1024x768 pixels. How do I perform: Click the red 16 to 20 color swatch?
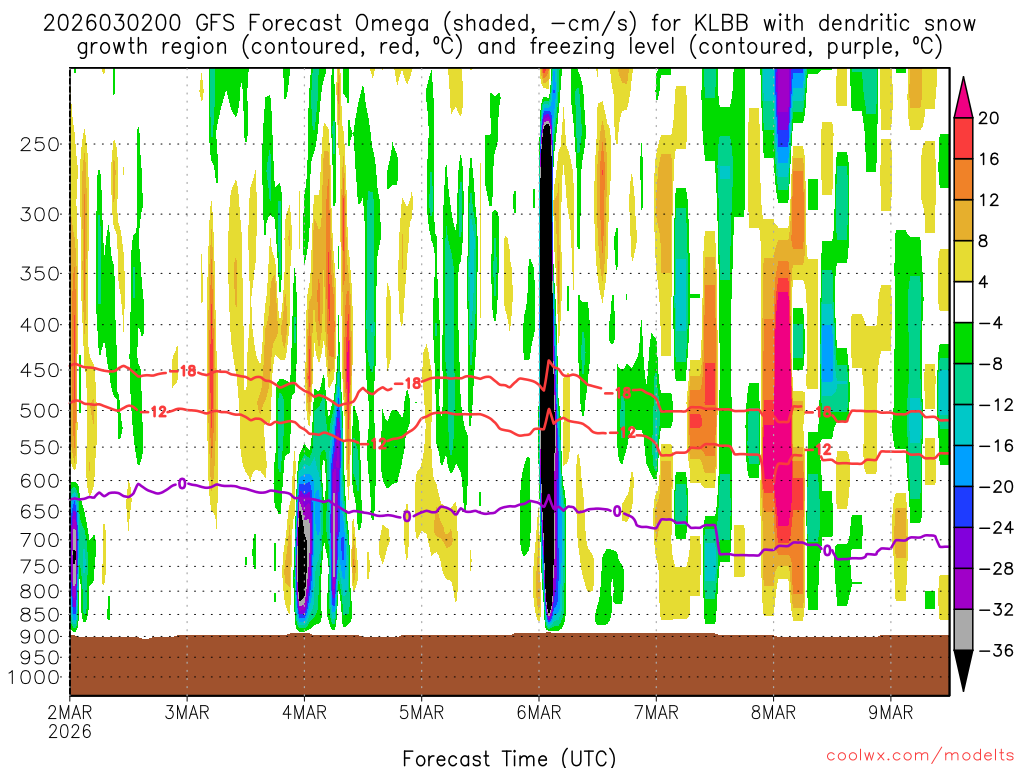(963, 138)
